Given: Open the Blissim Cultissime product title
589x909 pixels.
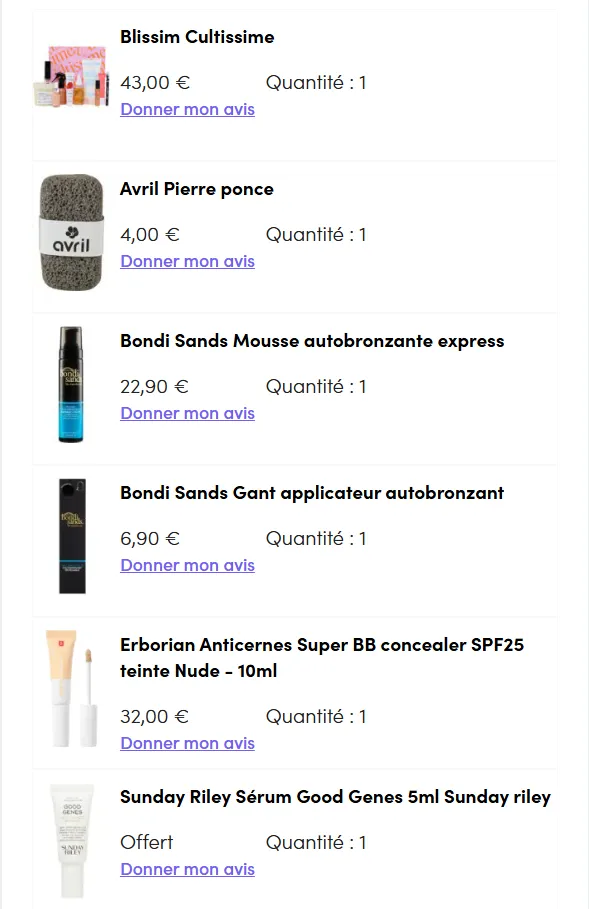Looking at the screenshot, I should tap(196, 37).
